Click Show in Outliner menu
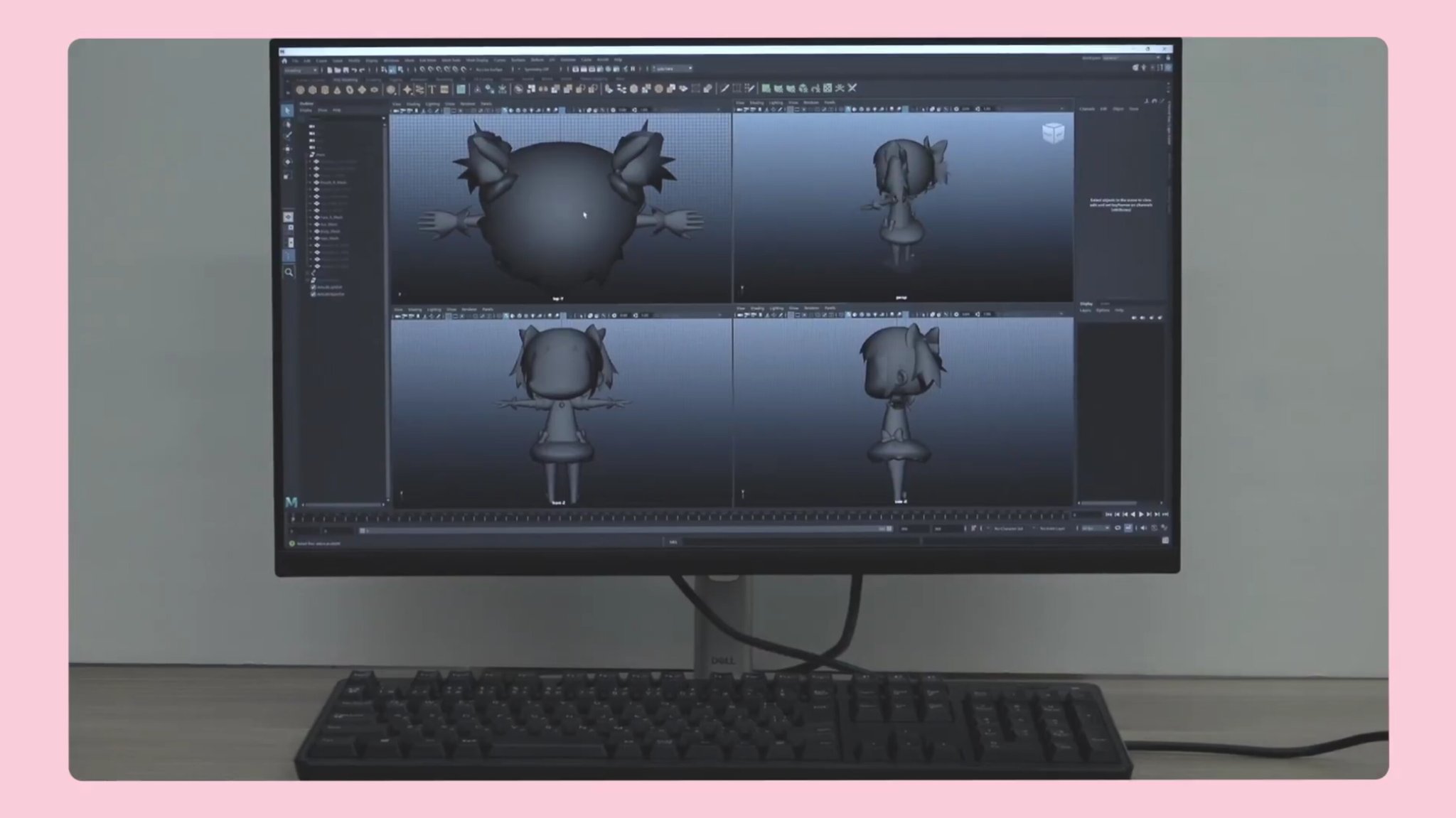This screenshot has height=818, width=1456. click(x=322, y=110)
